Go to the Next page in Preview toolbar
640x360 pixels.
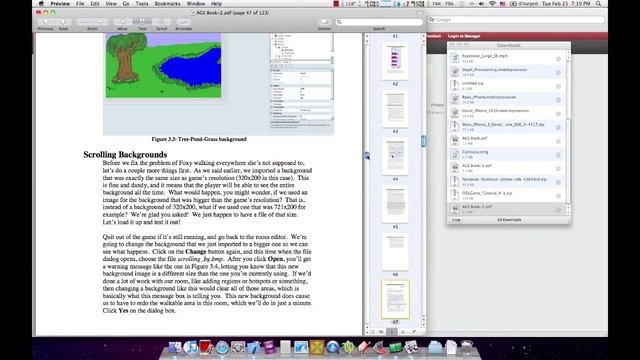coord(63,22)
